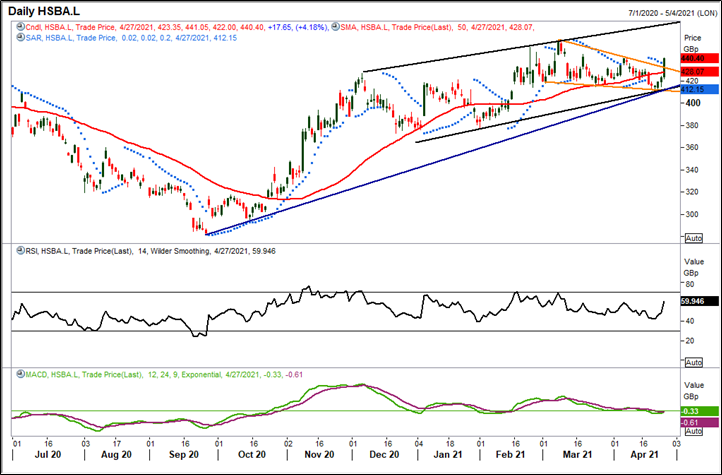Click the Daily HSBA.L chart title
Screen dimensions: 722x475
pyautogui.click(x=44, y=10)
